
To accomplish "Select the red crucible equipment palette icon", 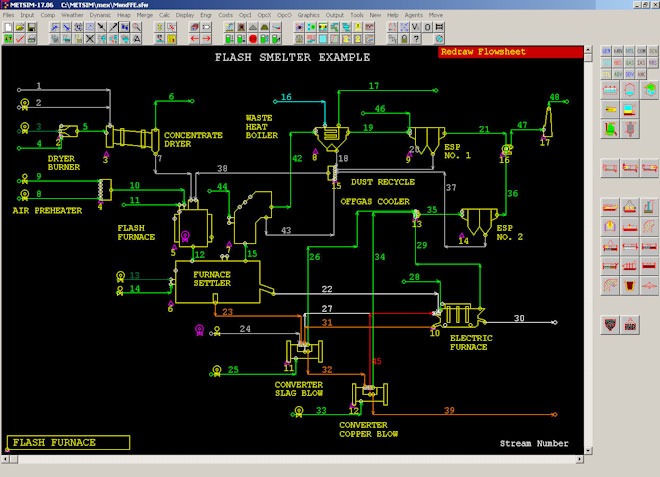I will (630, 286).
